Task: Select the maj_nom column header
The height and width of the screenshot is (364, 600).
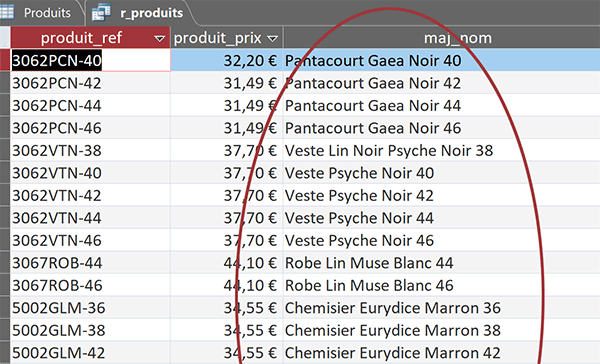Action: [442, 38]
